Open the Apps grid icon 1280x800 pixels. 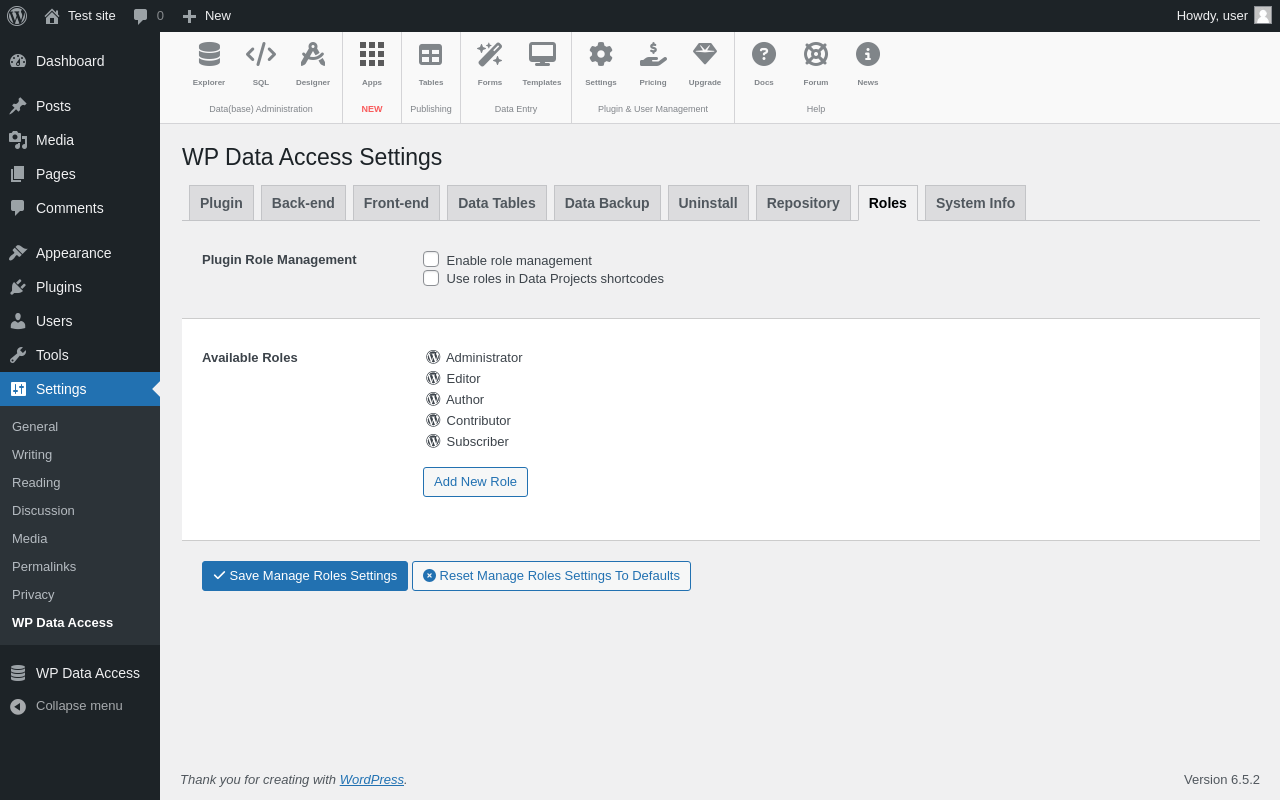tap(372, 55)
